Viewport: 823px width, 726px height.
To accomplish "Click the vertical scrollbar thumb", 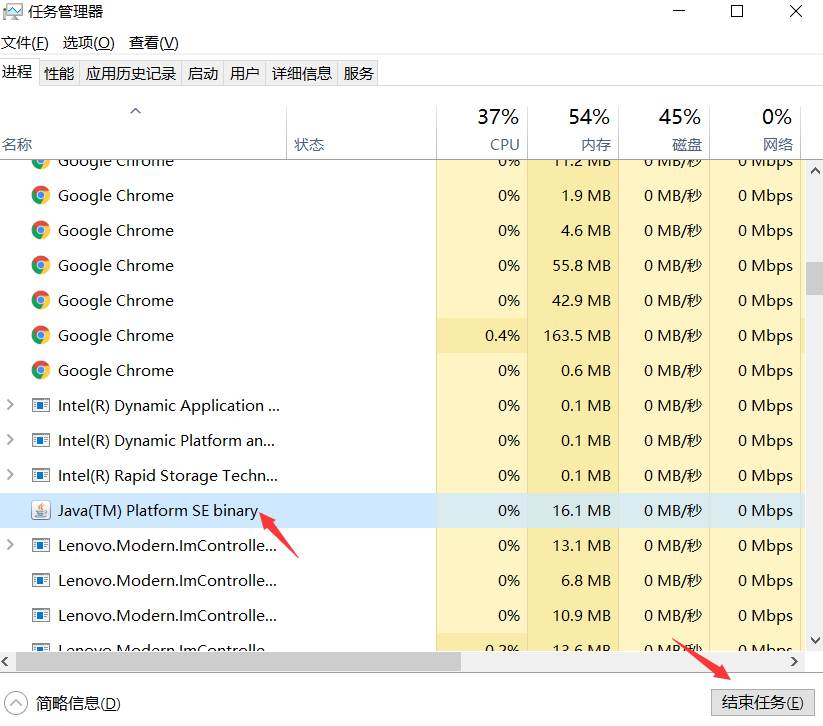I will [815, 278].
